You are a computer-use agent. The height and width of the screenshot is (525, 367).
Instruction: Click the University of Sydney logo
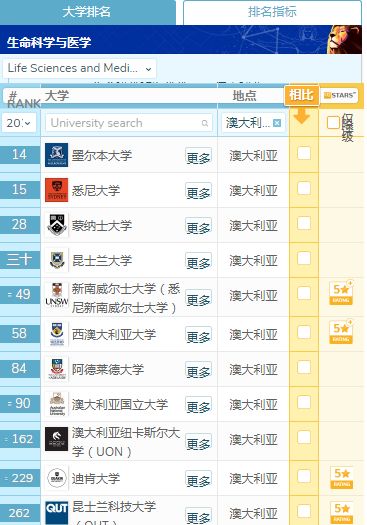[x=57, y=190]
